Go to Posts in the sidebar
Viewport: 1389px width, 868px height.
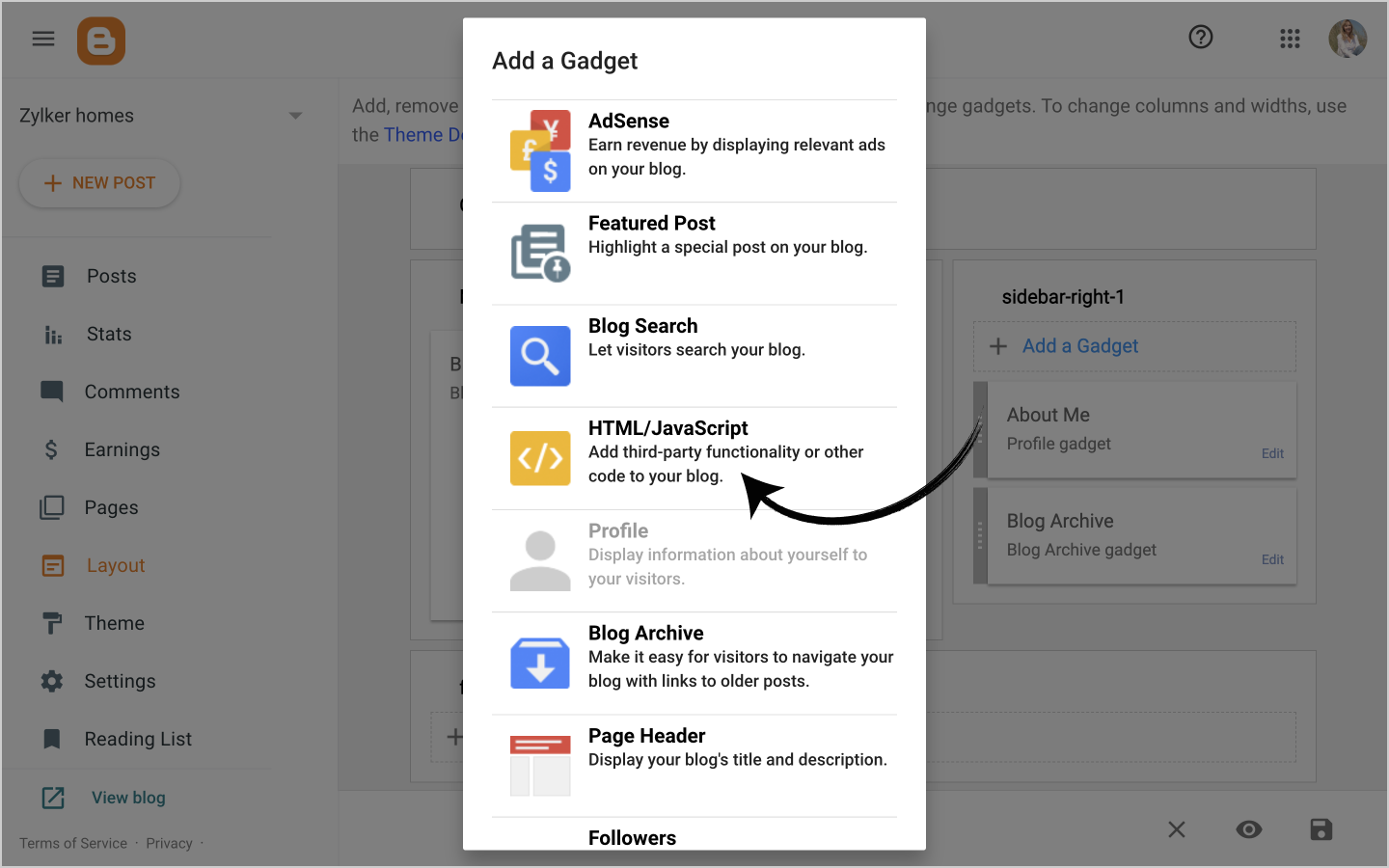point(112,276)
